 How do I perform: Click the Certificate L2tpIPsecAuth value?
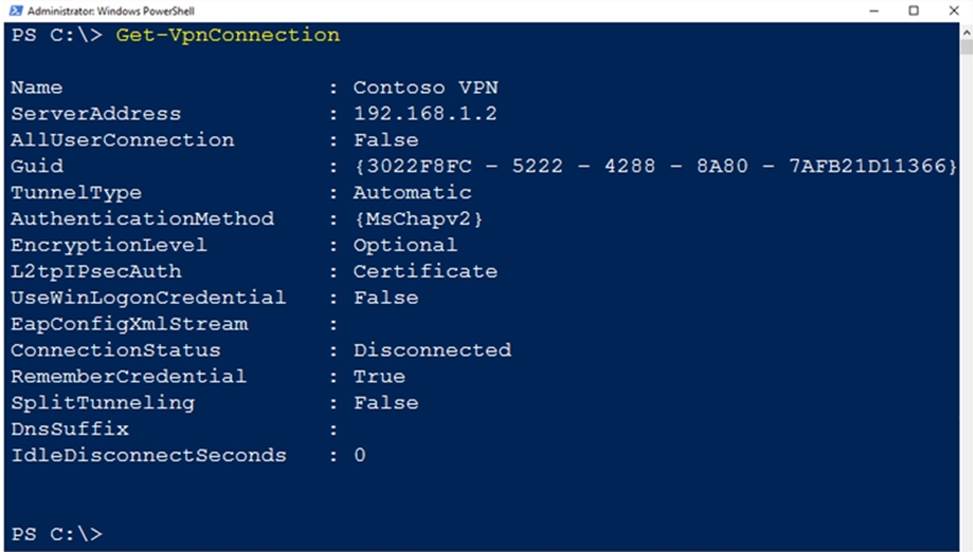point(425,271)
